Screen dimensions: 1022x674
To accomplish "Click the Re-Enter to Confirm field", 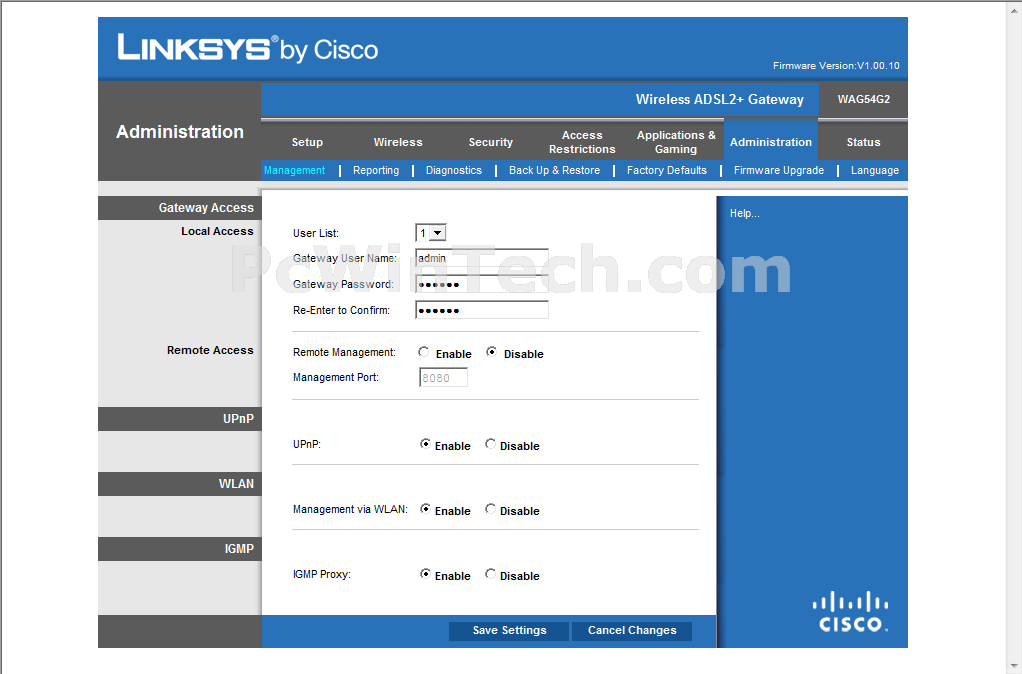I will [482, 310].
